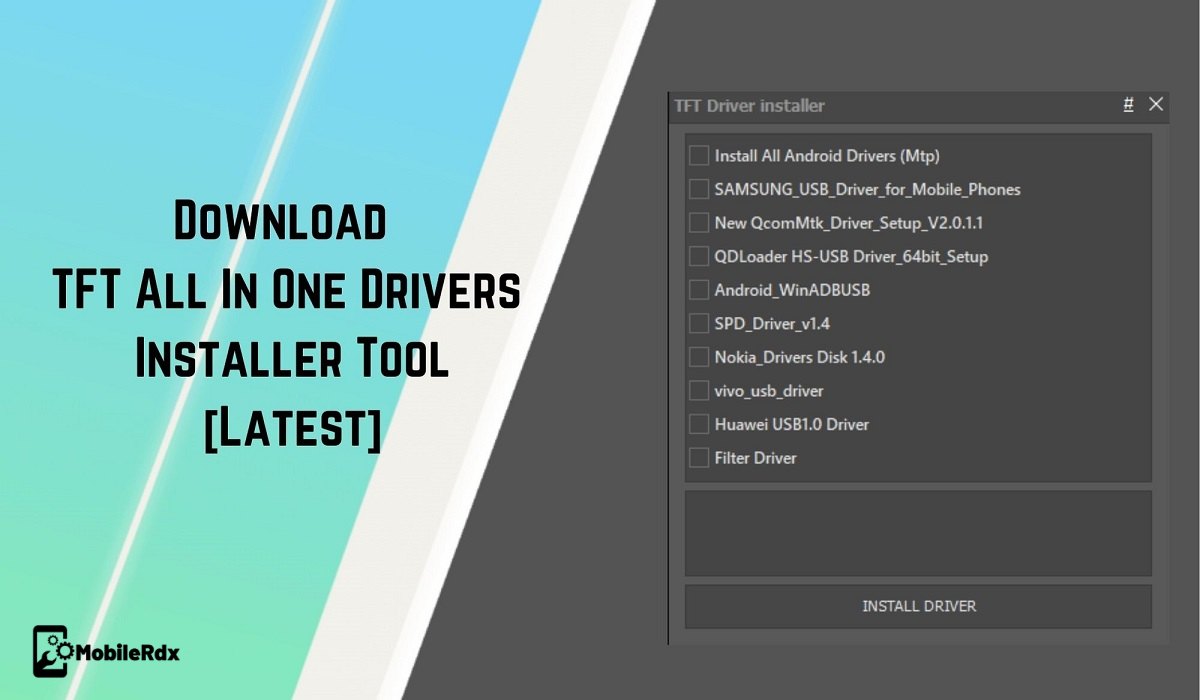
Task: Toggle Android_WinADBUSB checkbox
Action: (x=698, y=290)
